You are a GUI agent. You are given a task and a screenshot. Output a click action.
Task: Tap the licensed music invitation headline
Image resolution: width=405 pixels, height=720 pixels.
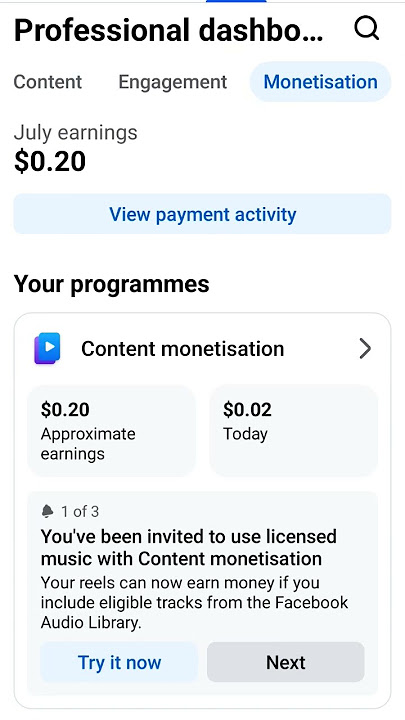pos(189,547)
